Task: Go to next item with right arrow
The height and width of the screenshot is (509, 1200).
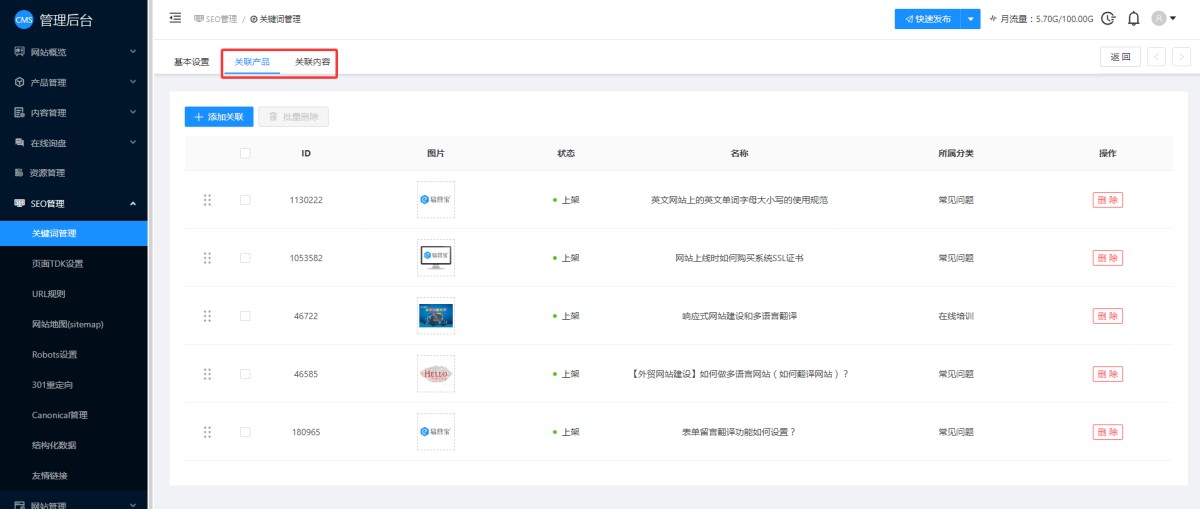Action: coord(1181,57)
